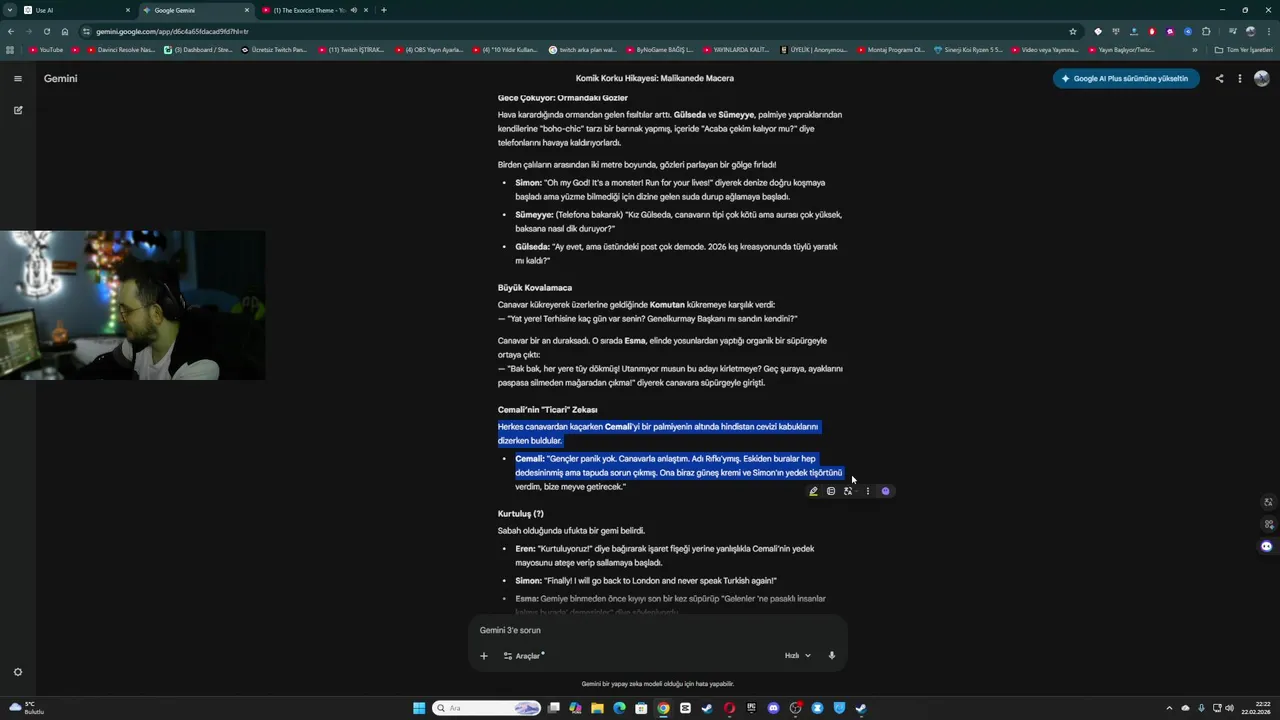Screen dimensions: 1280x720
Task: Open the Dashboard / Stre bookmark
Action: point(198,49)
